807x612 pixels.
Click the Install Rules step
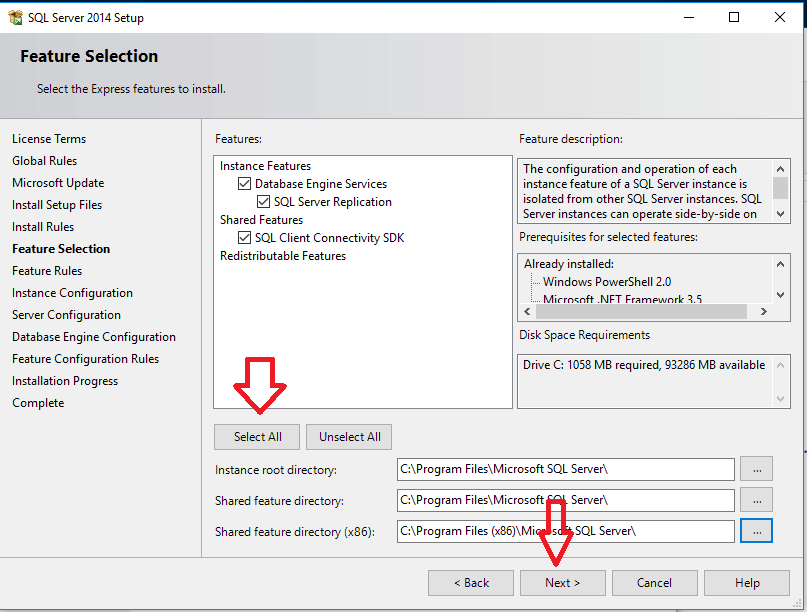click(x=43, y=227)
